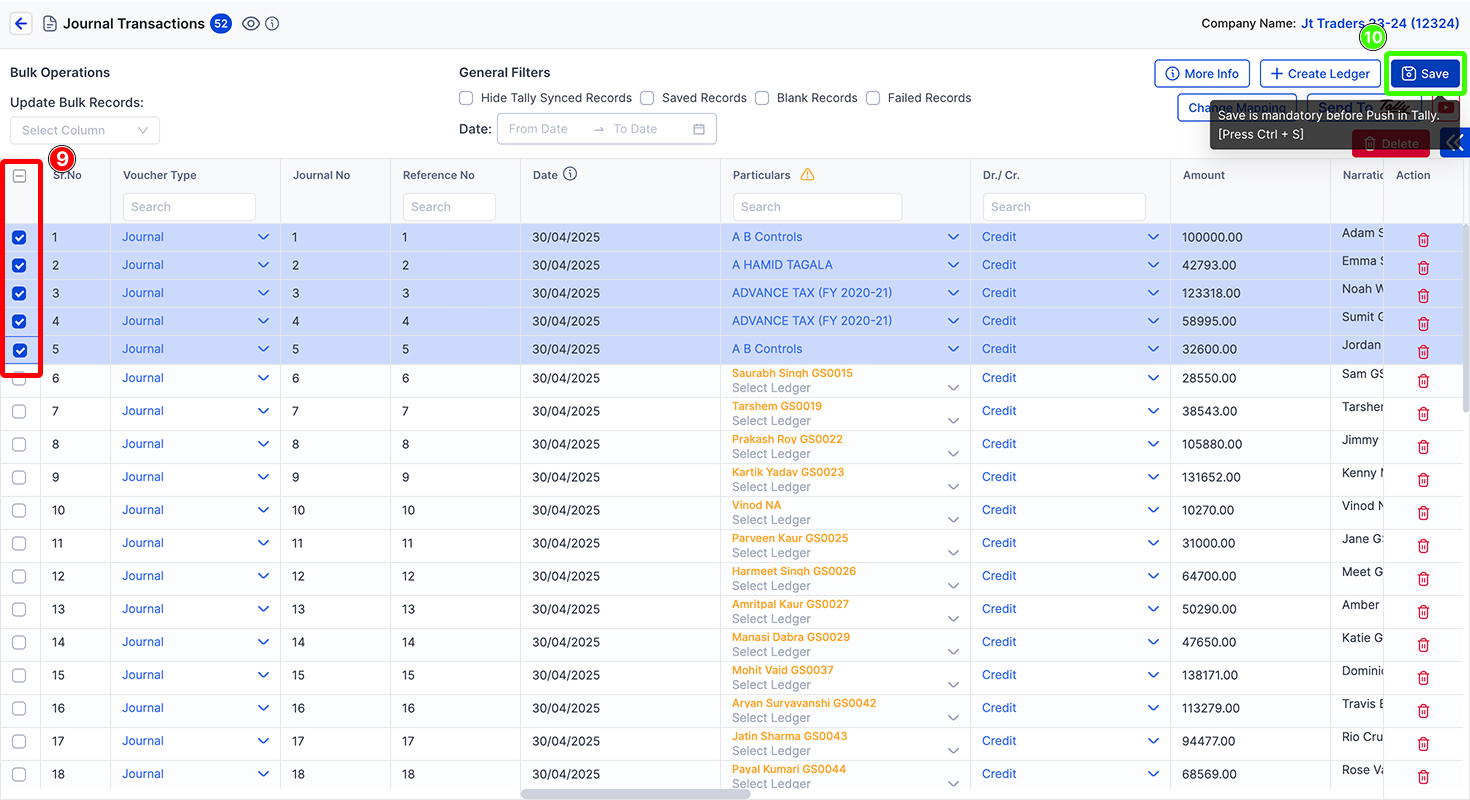Search in the Particulars column filter
The image size is (1470, 800).
point(817,207)
